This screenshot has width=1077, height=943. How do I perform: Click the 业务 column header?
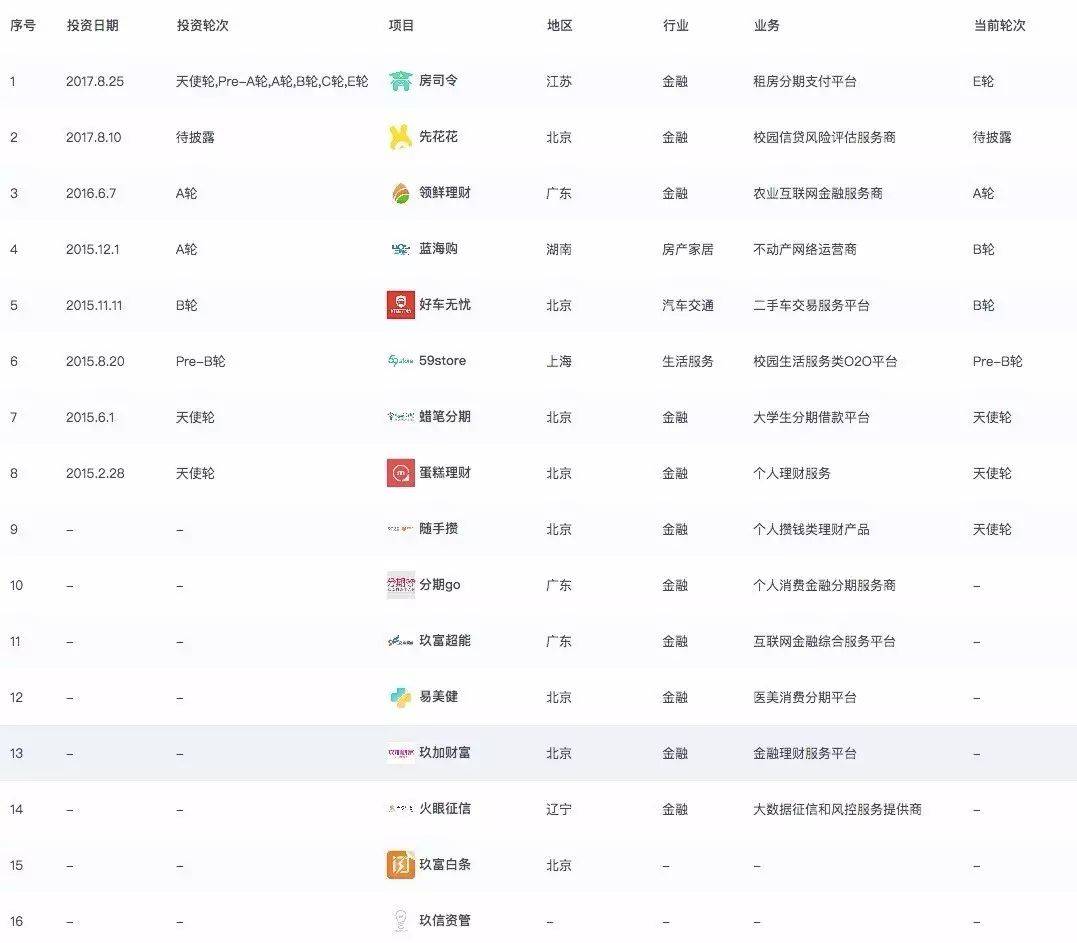pos(767,25)
